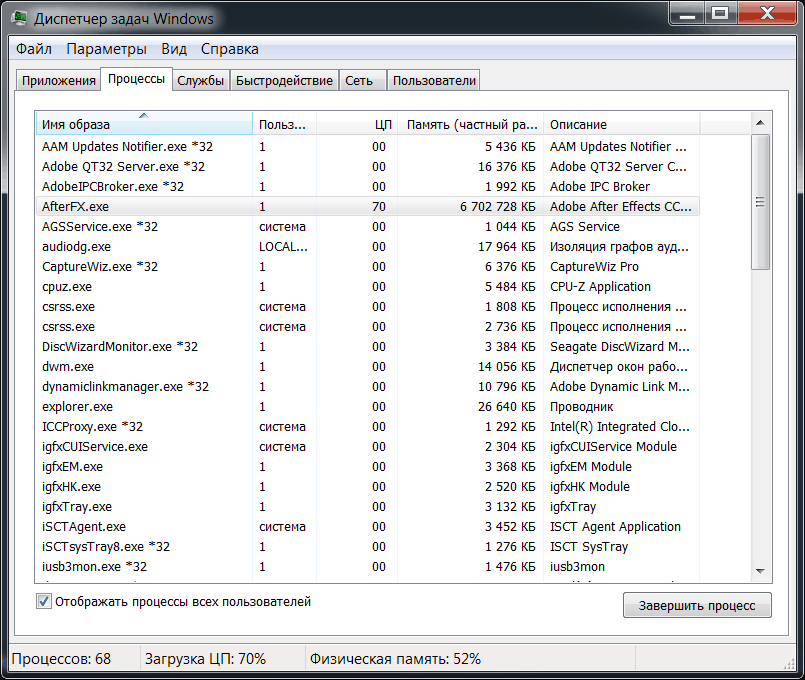Screen dimensions: 805x680
Task: Select the igfxEM.exe process
Action: tap(368, 467)
